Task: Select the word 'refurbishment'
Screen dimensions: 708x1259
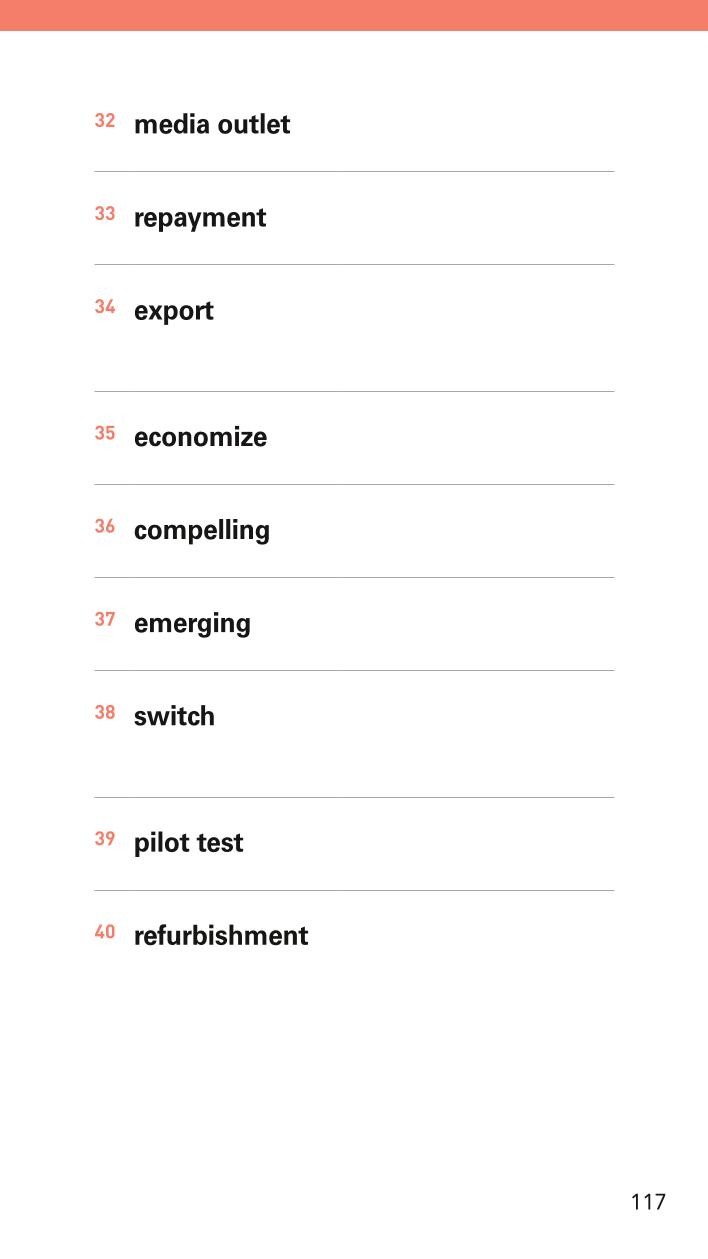Action: 221,936
